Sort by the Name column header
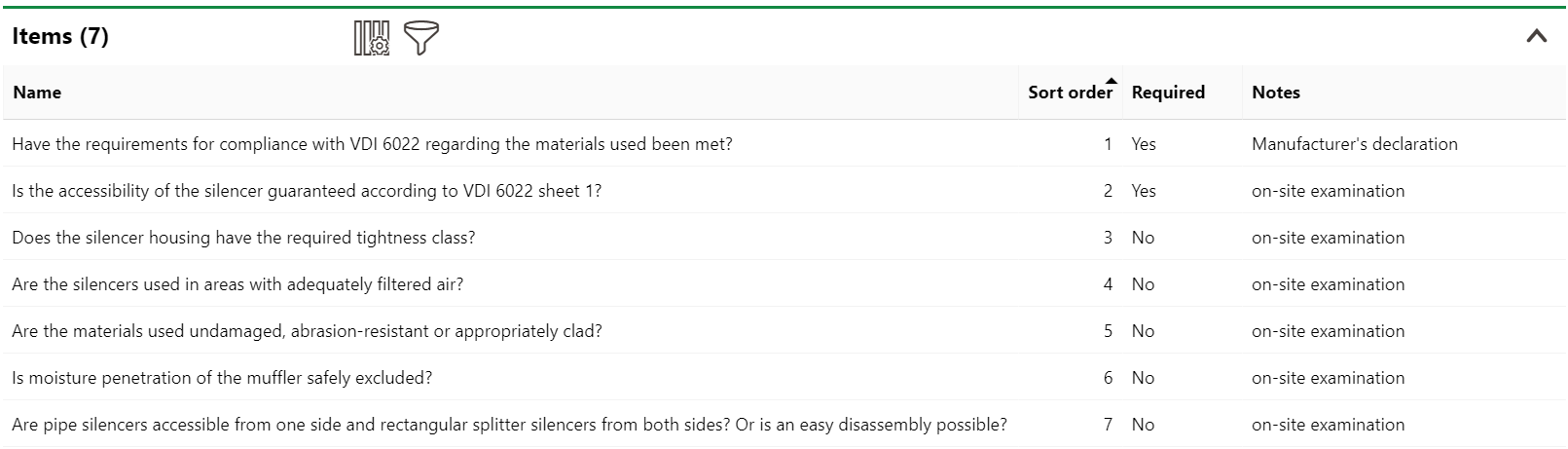The height and width of the screenshot is (449, 1568). point(37,93)
